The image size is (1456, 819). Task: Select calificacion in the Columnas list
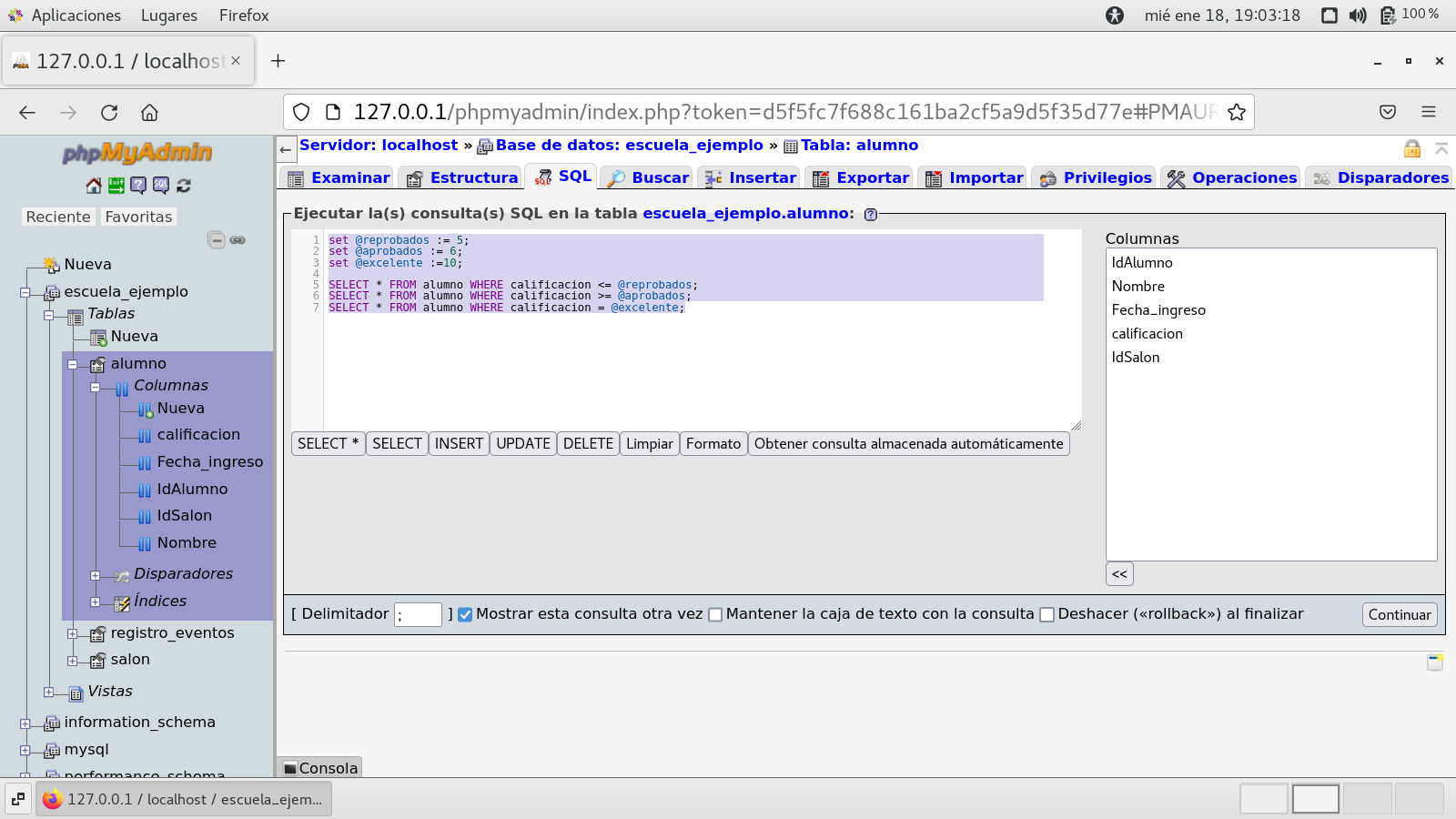(1147, 334)
